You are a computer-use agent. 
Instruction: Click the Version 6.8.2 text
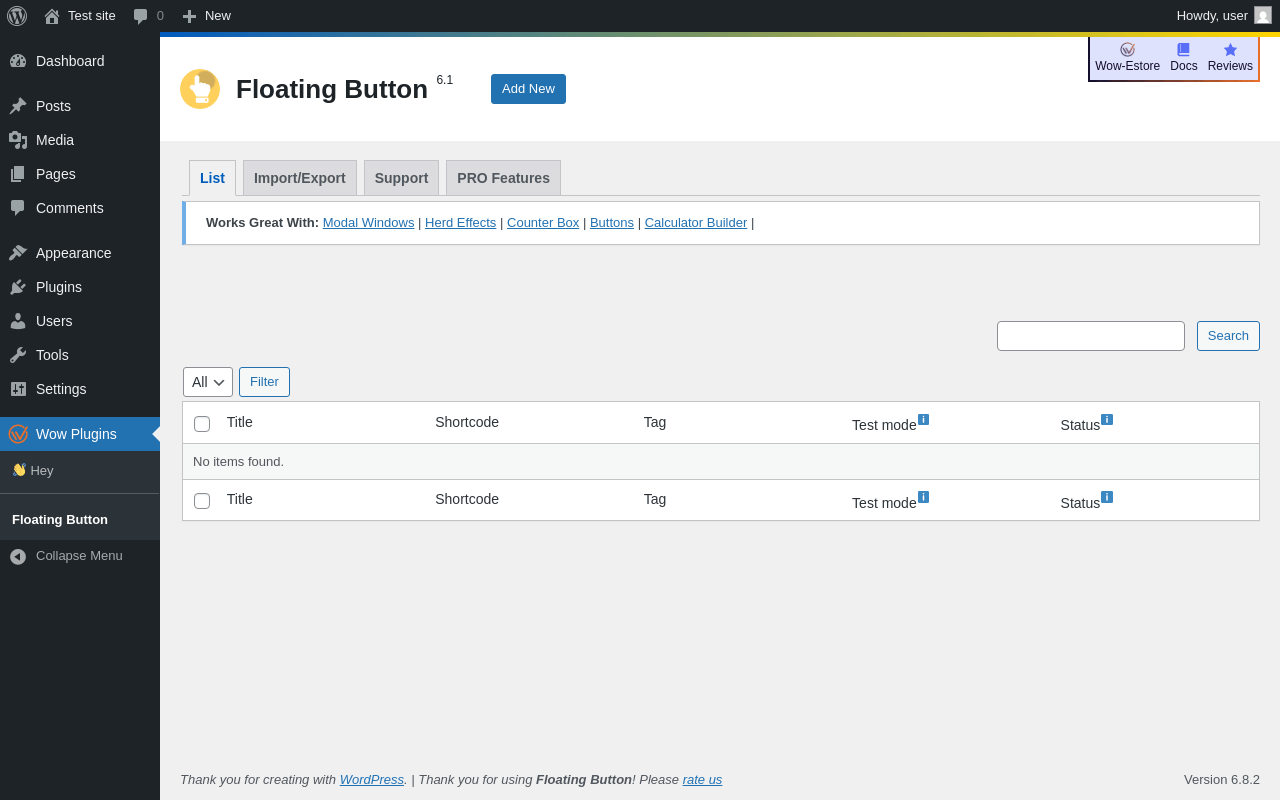[1222, 779]
